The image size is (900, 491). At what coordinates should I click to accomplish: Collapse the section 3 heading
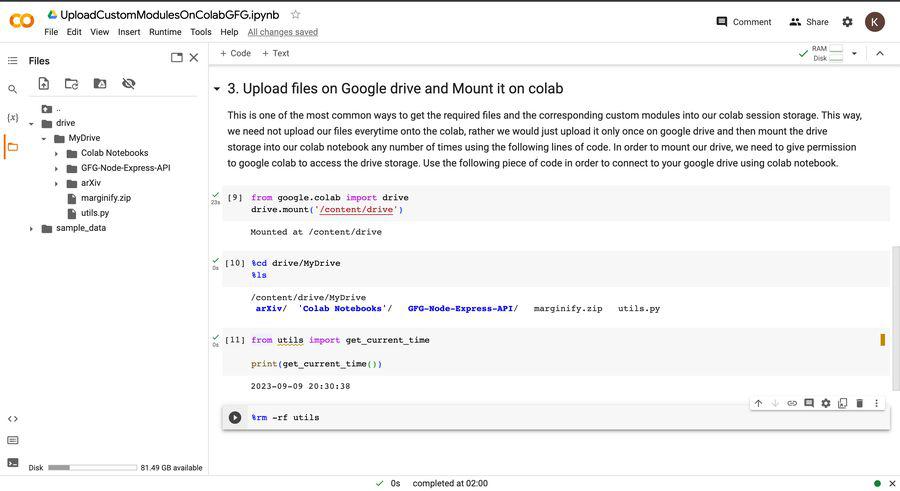coord(217,89)
